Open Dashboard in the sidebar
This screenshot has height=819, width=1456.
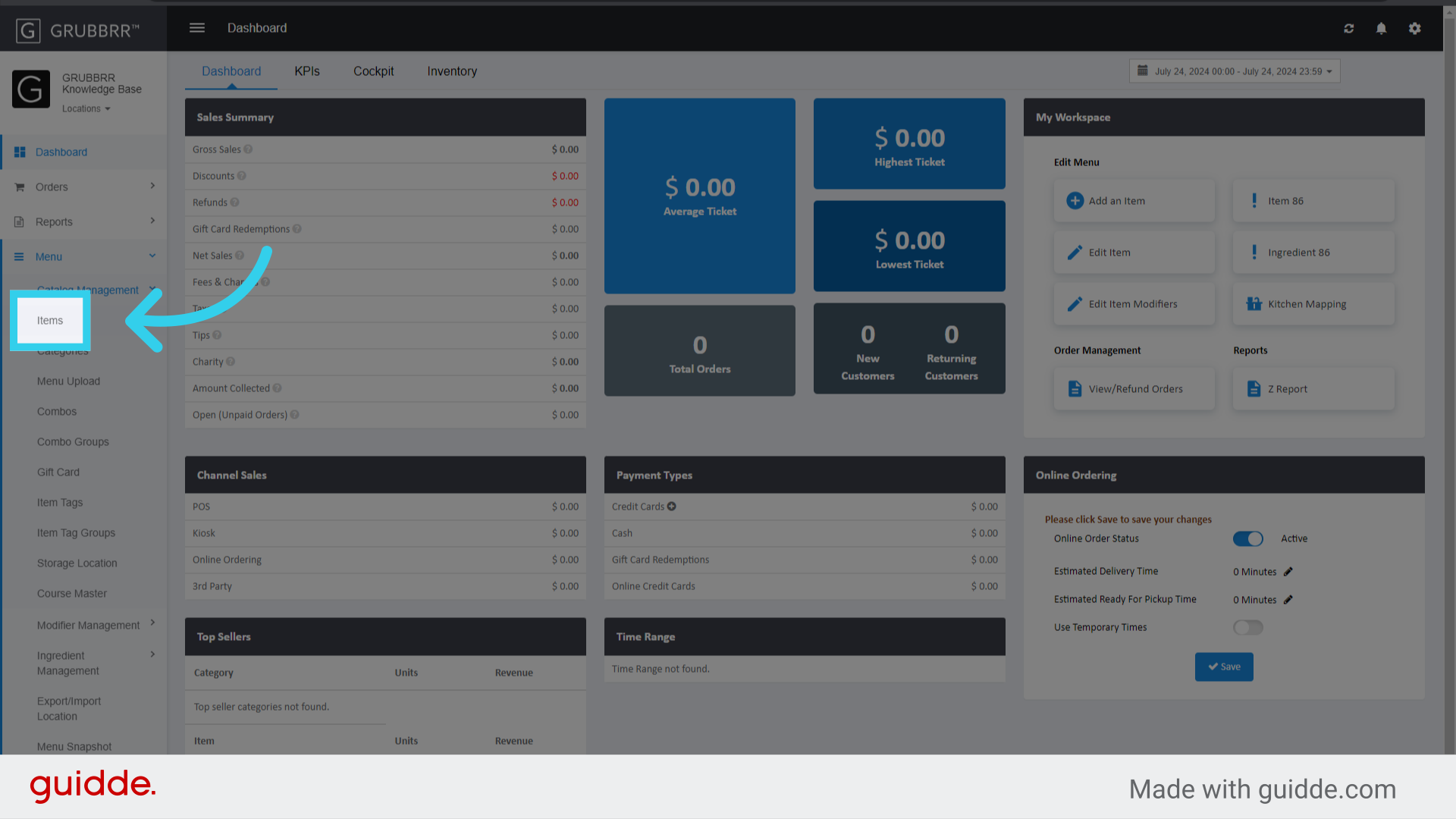pyautogui.click(x=61, y=152)
